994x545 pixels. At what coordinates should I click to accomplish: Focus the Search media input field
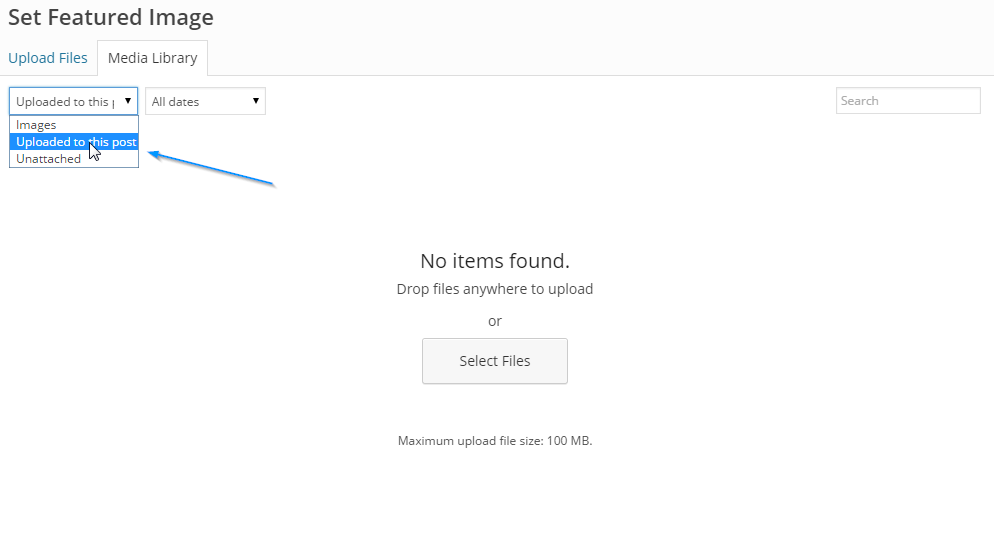pyautogui.click(x=908, y=101)
